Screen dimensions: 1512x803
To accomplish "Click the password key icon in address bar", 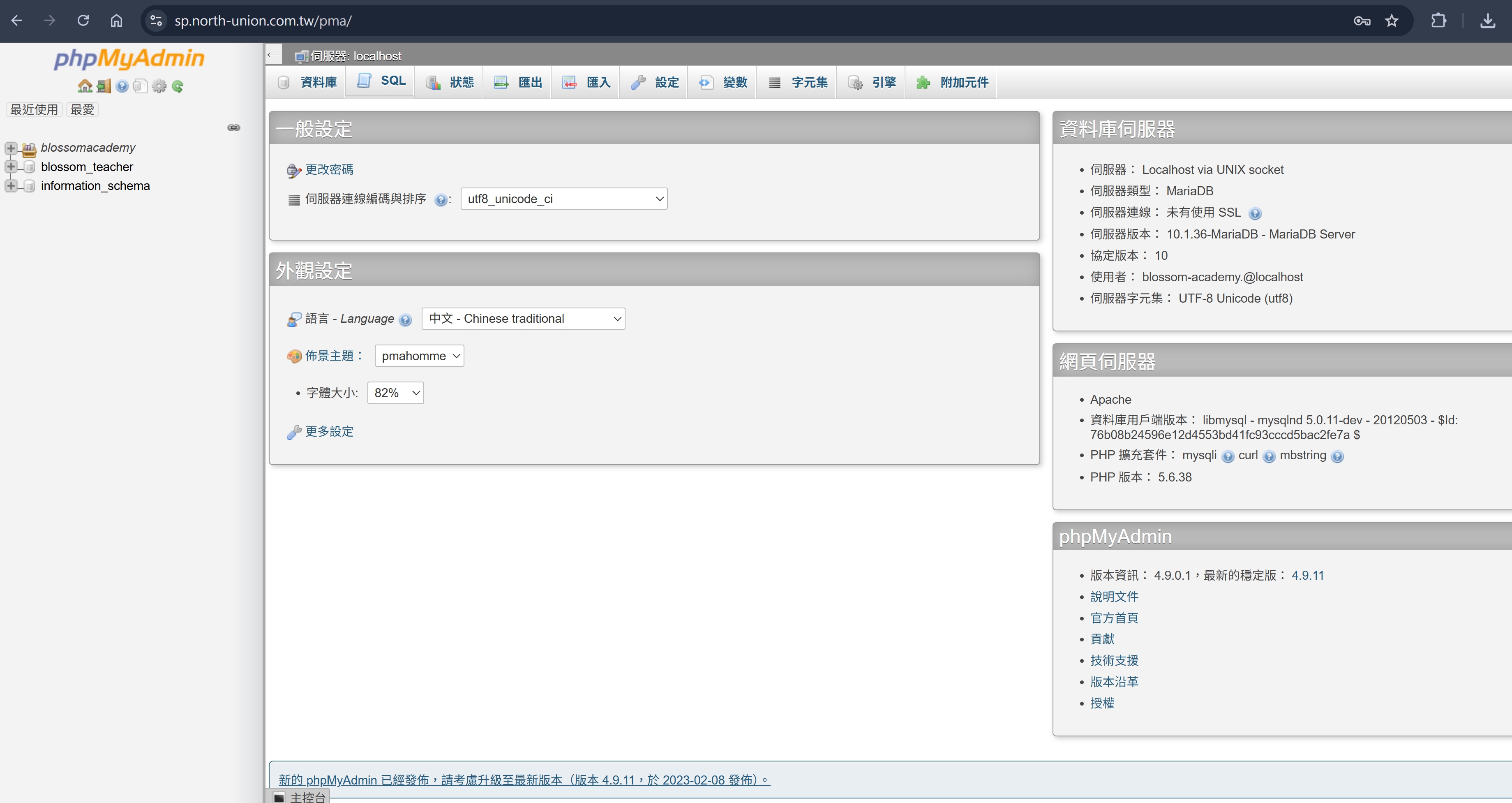I will pos(1362,21).
